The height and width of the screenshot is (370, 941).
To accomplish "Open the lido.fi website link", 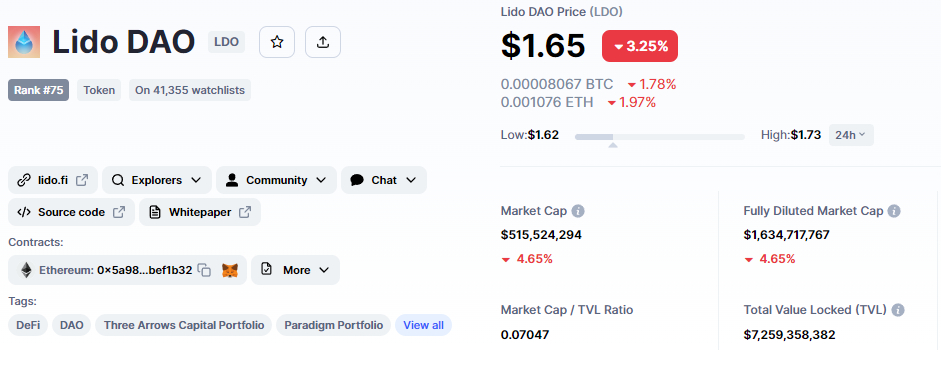I will [x=53, y=180].
